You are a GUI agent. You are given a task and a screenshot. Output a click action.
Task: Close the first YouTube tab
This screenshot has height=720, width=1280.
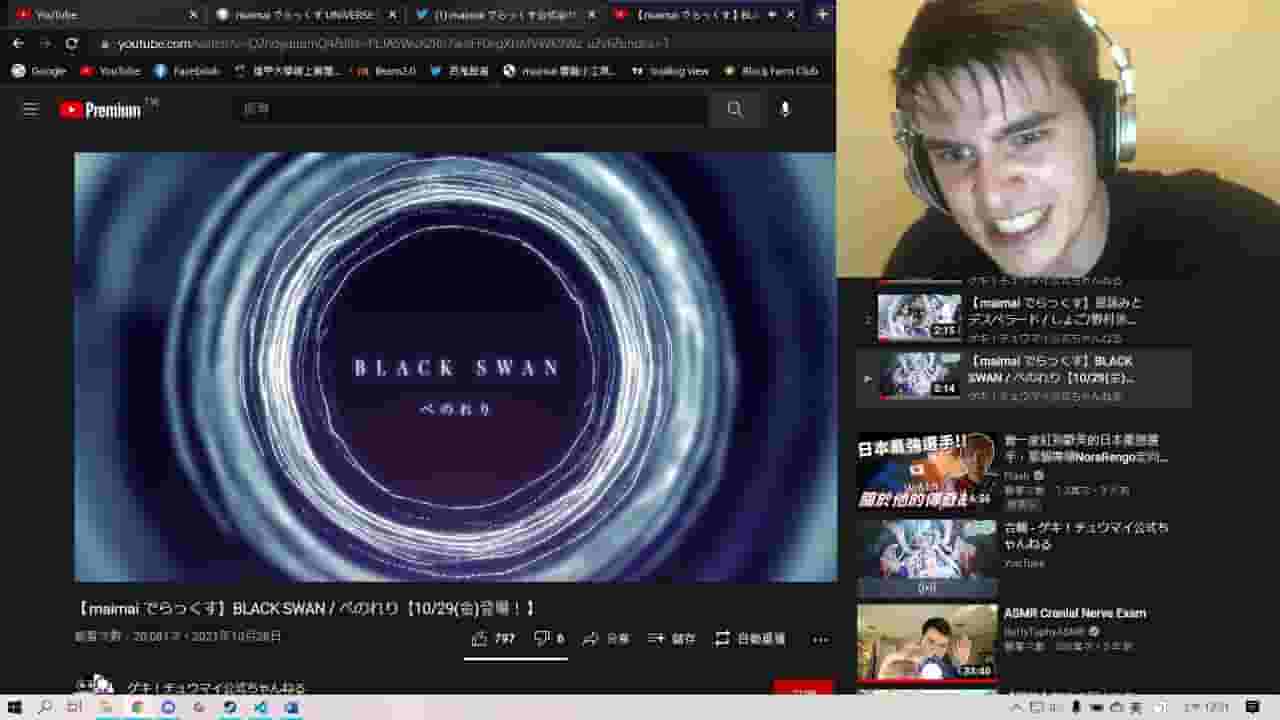[193, 15]
